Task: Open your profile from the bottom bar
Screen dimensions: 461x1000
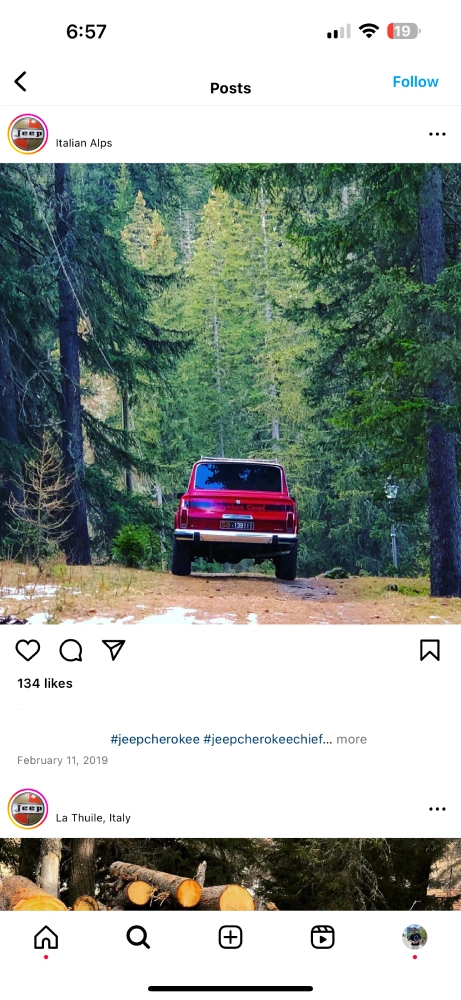Action: 414,938
